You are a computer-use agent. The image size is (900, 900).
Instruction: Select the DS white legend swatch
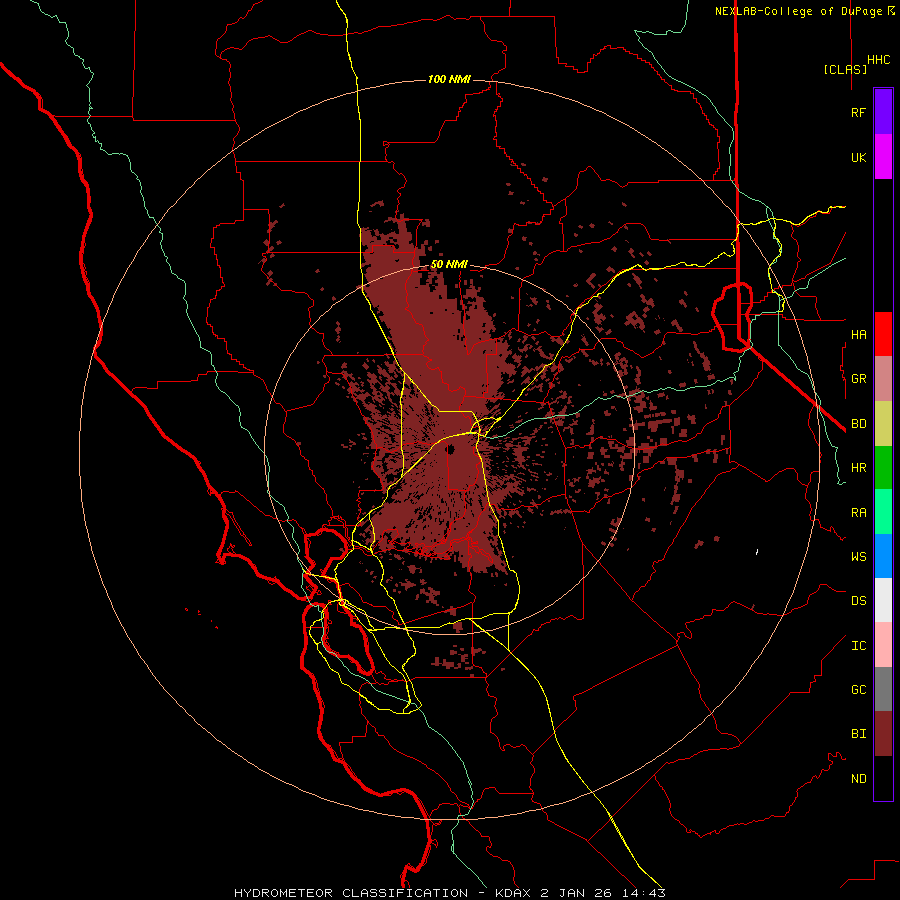pyautogui.click(x=883, y=600)
